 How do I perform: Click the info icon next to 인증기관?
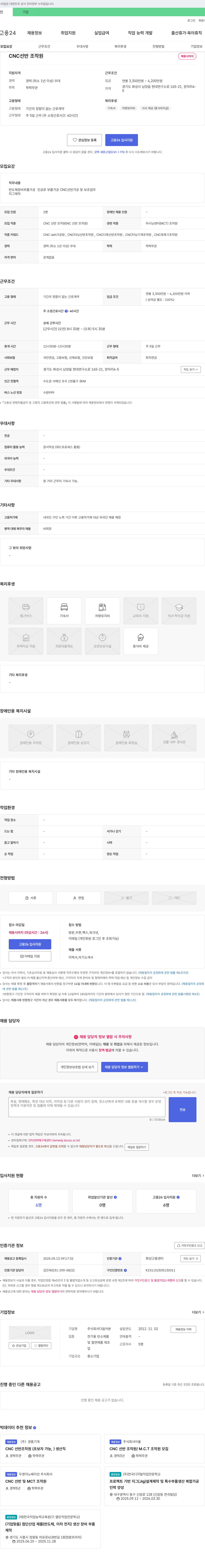click(120, 1259)
